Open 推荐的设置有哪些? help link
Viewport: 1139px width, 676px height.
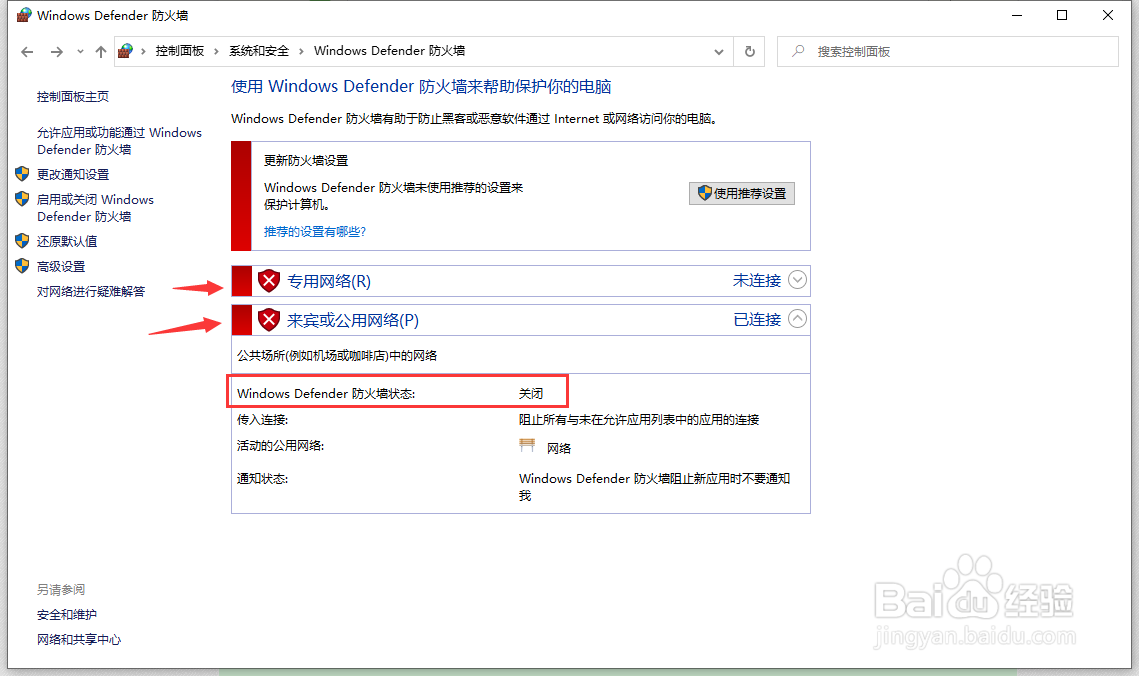click(315, 232)
